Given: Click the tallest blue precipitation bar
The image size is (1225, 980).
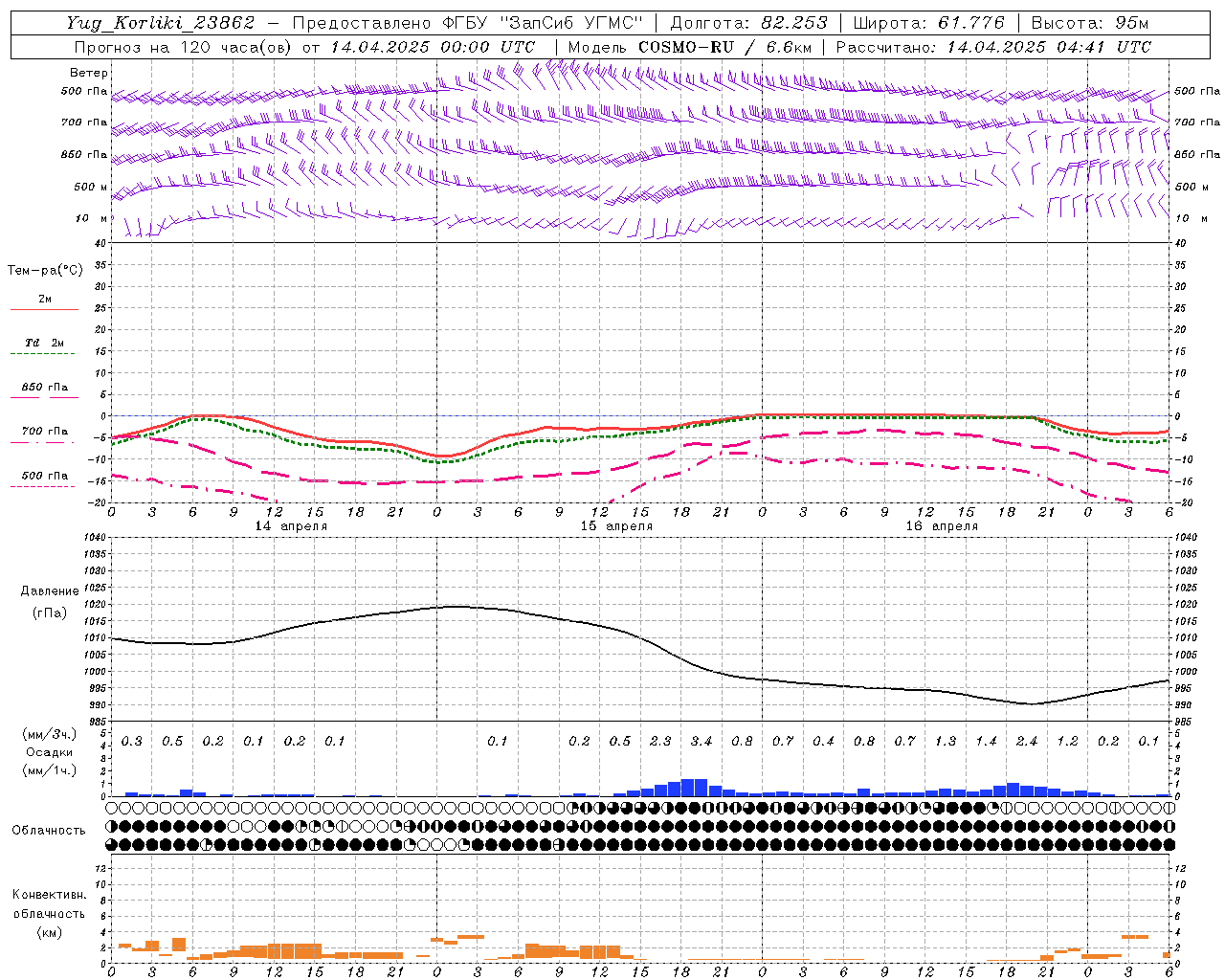Looking at the screenshot, I should [x=694, y=788].
